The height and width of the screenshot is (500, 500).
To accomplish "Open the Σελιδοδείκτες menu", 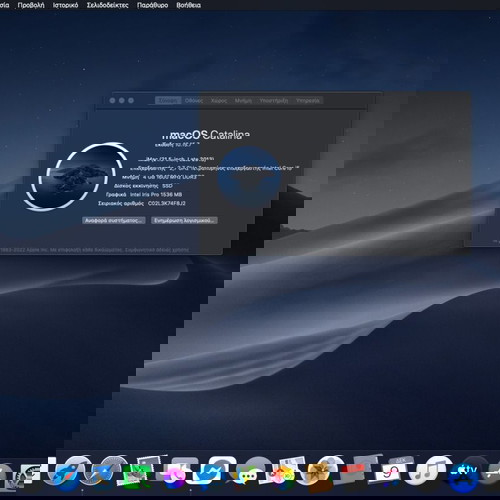I will pos(107,5).
